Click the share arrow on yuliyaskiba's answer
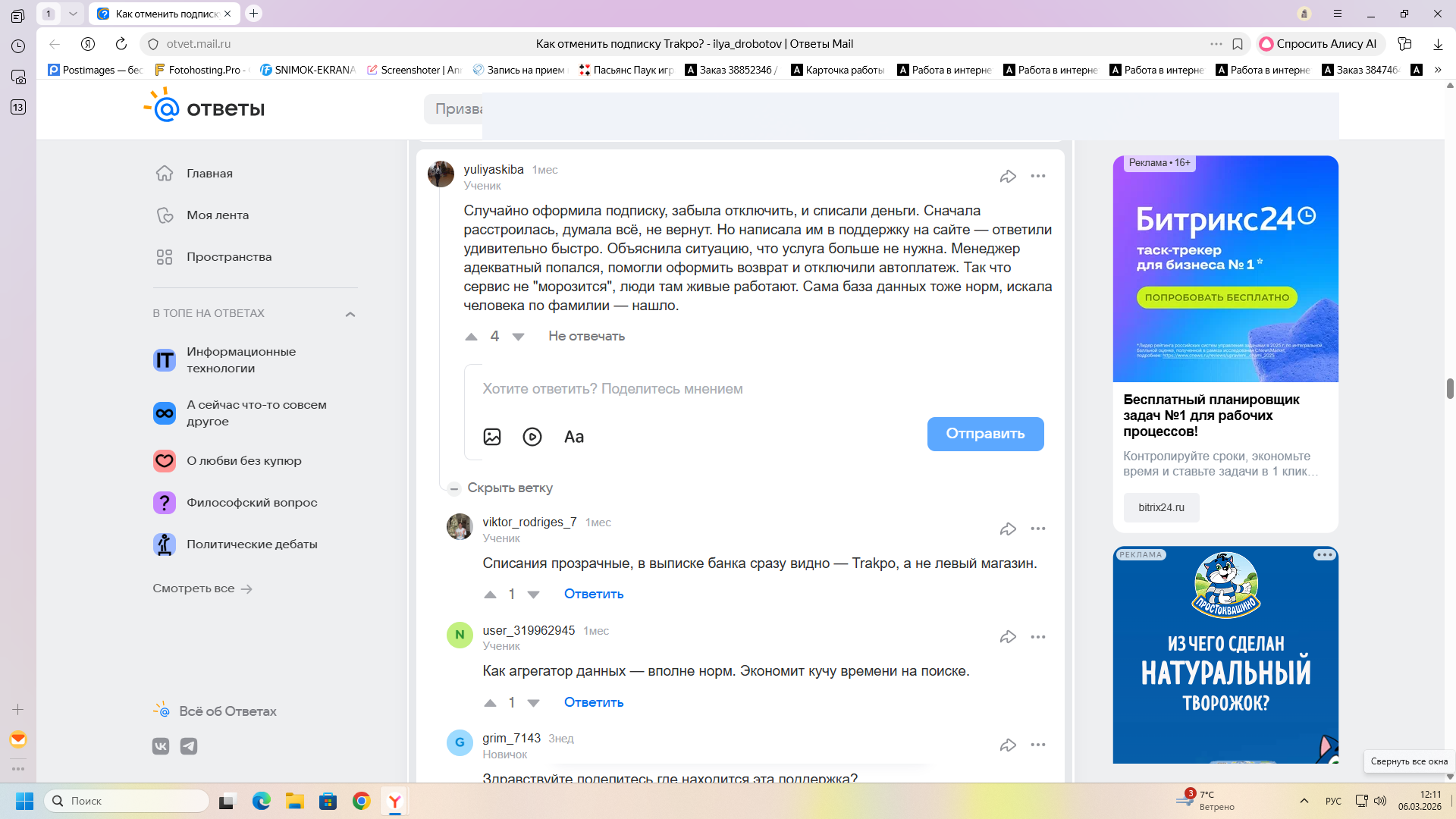 [1007, 177]
